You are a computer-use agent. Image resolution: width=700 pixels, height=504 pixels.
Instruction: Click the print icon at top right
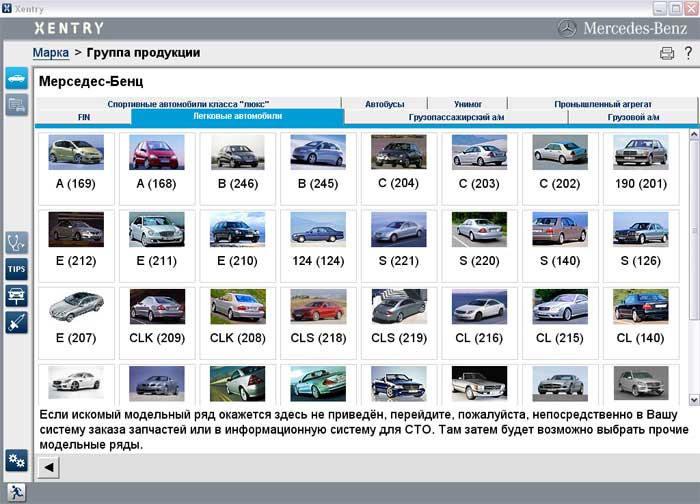667,53
